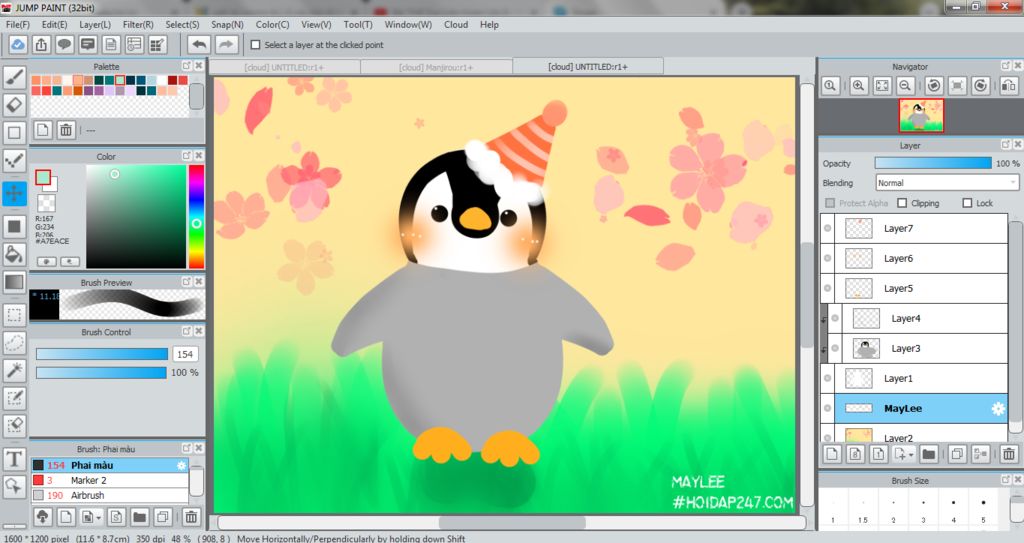
Task: Delete brush with trash icon in Brush panel
Action: pyautogui.click(x=191, y=517)
